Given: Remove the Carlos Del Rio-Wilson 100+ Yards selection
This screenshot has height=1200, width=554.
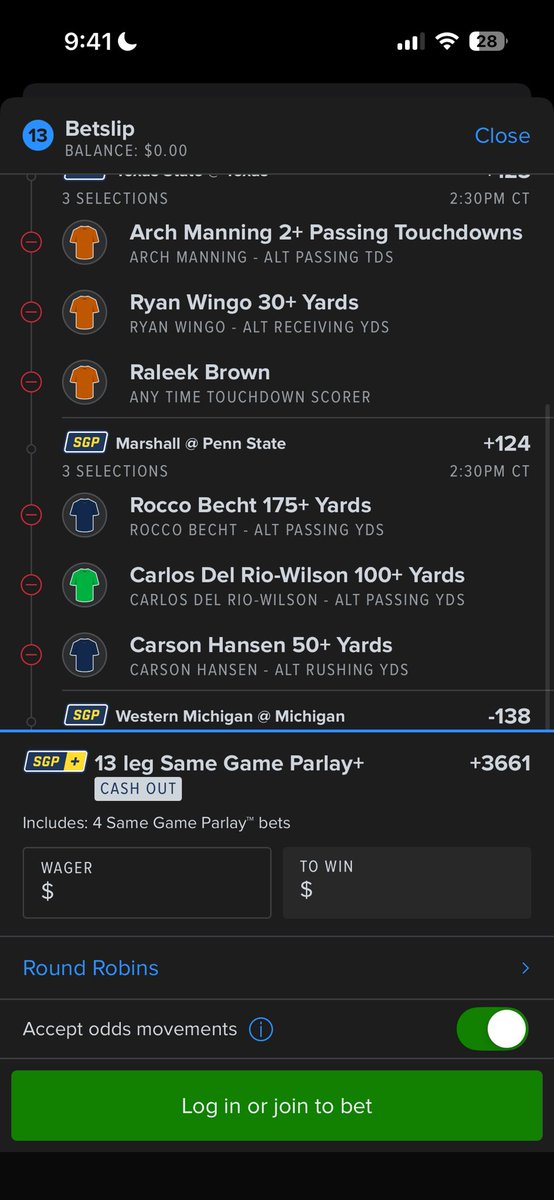Looking at the screenshot, I should coord(31,585).
